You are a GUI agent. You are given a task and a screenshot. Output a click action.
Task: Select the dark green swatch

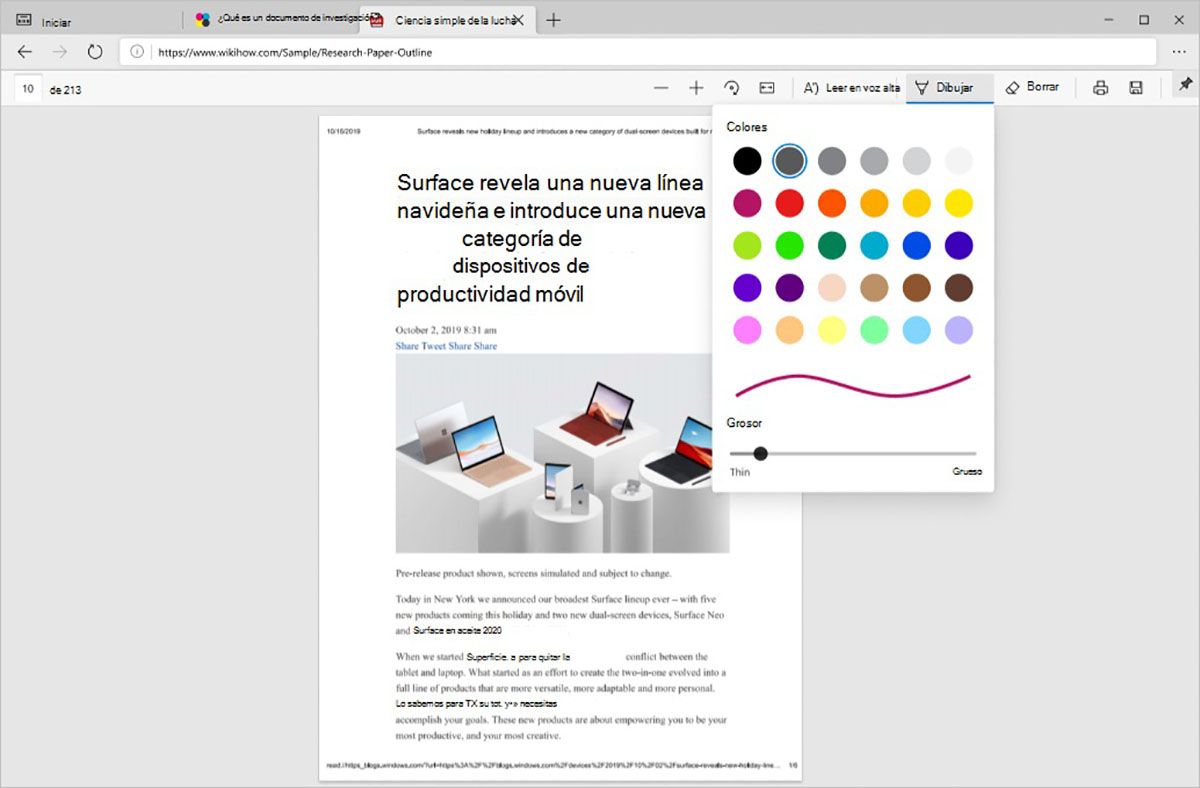[x=832, y=245]
